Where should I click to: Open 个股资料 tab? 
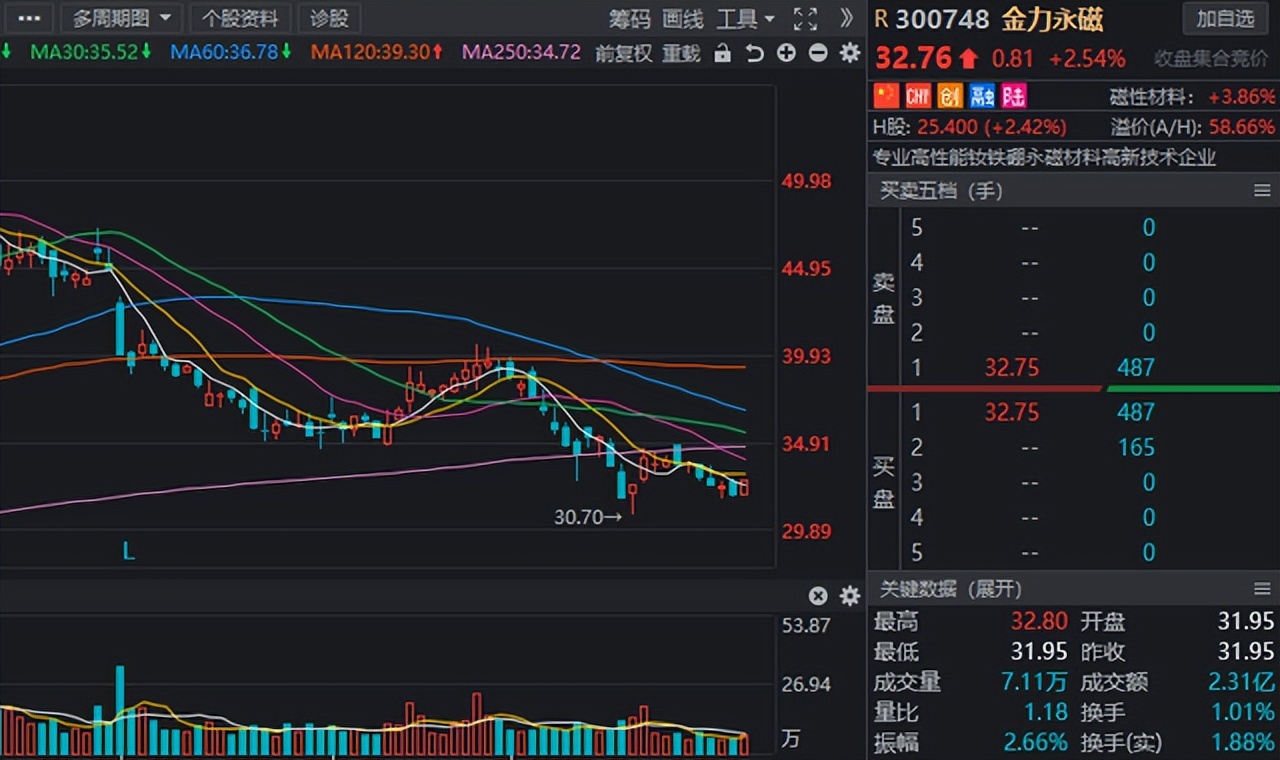coord(240,18)
